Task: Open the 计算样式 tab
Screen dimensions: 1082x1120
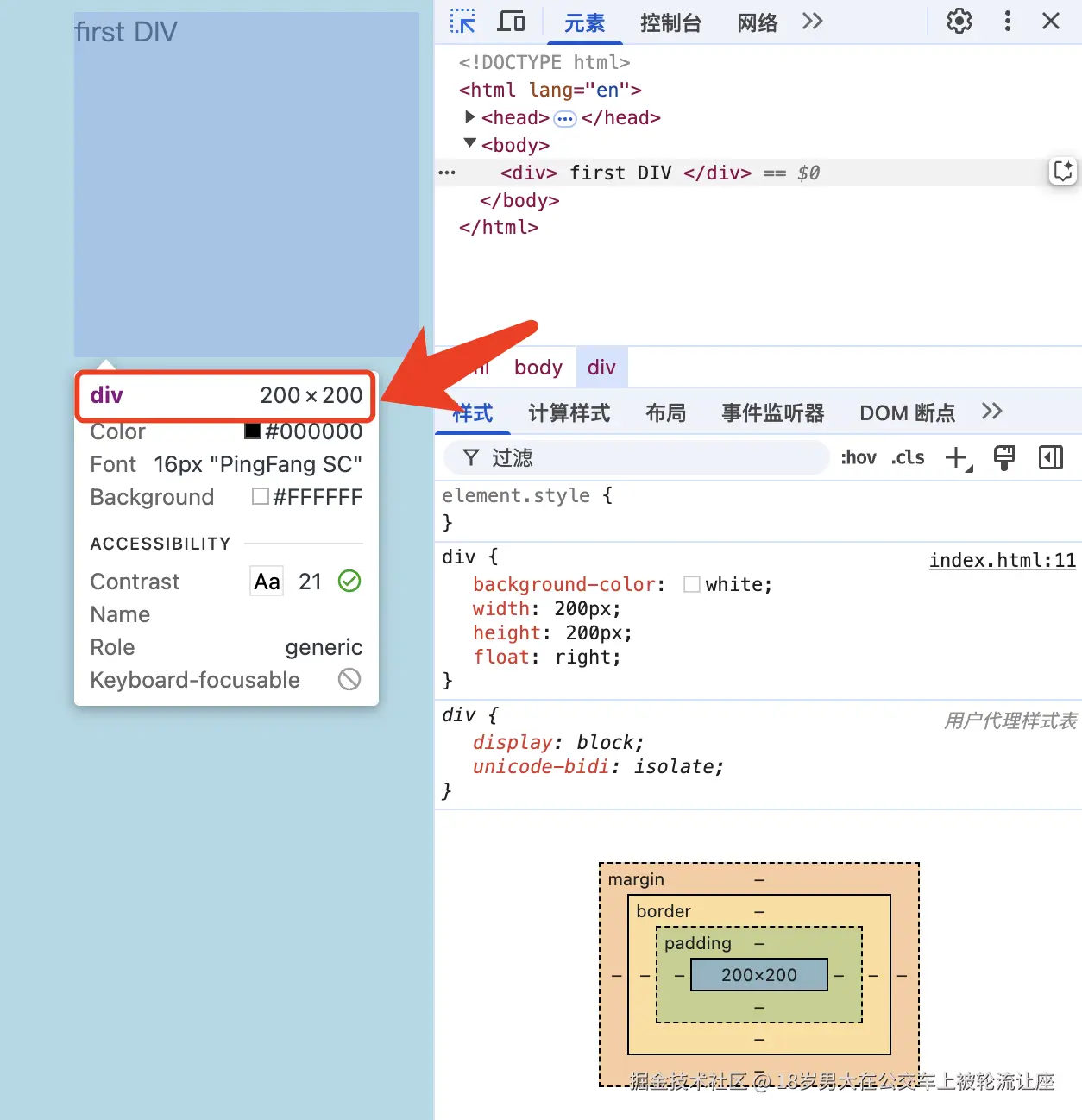Action: coord(569,413)
